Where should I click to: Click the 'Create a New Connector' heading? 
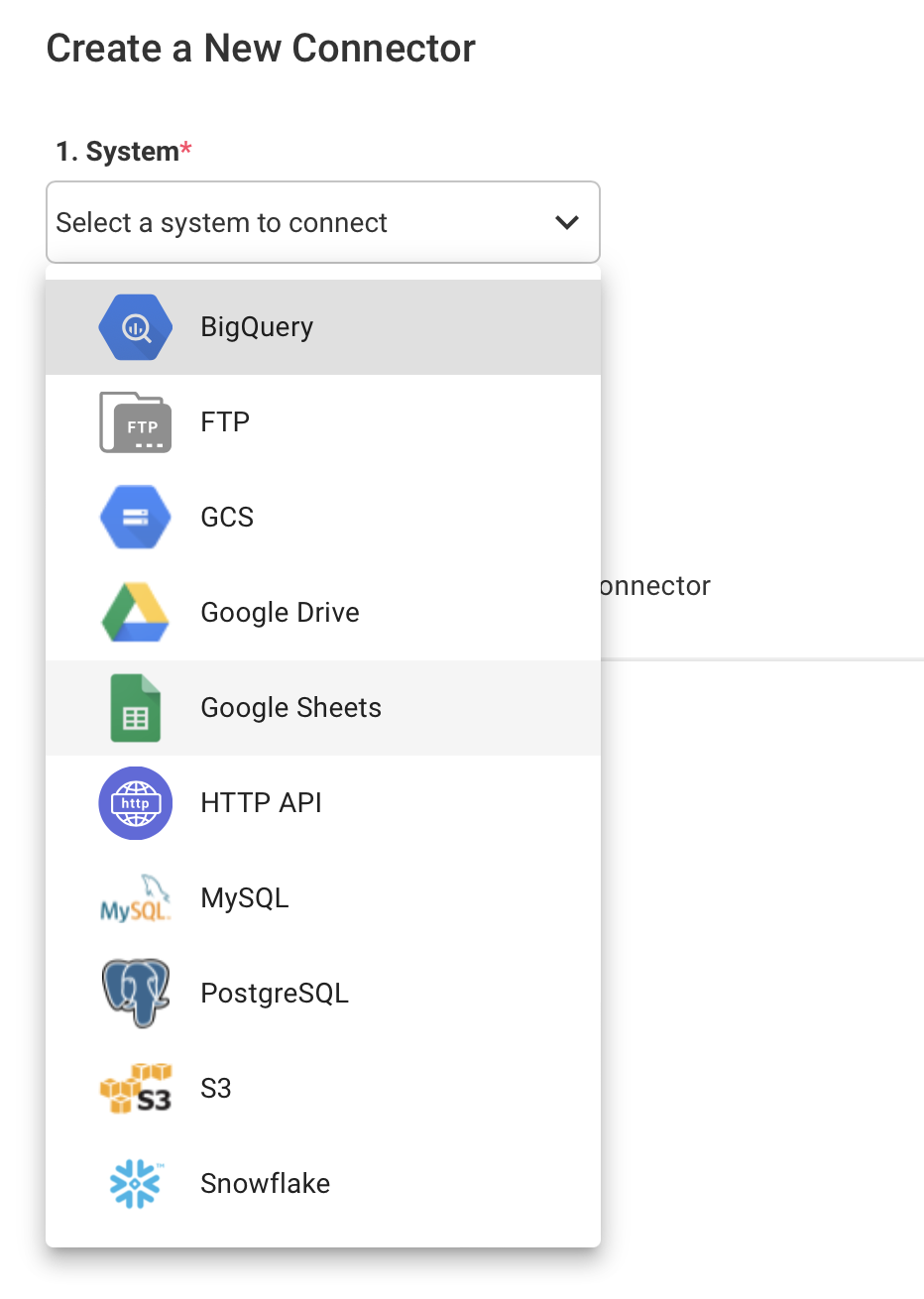(x=261, y=49)
